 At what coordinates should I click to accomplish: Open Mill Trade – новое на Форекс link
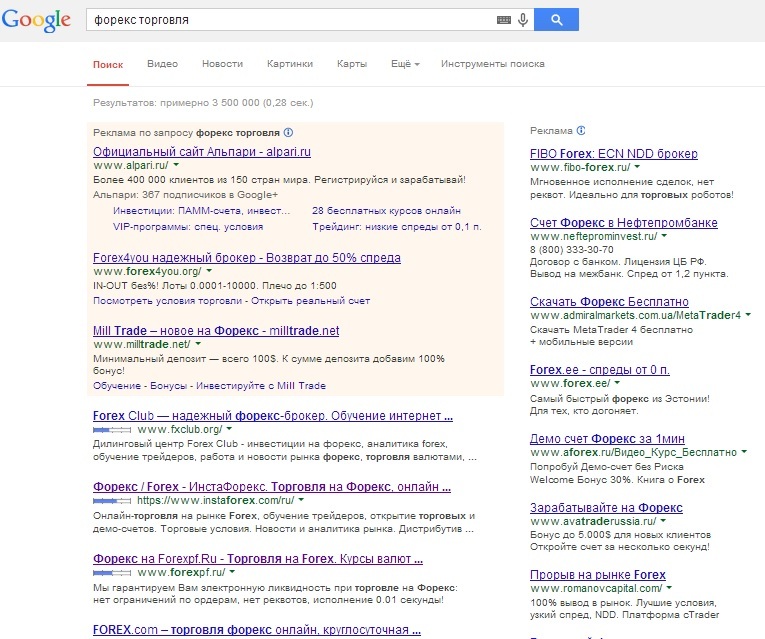tap(216, 331)
